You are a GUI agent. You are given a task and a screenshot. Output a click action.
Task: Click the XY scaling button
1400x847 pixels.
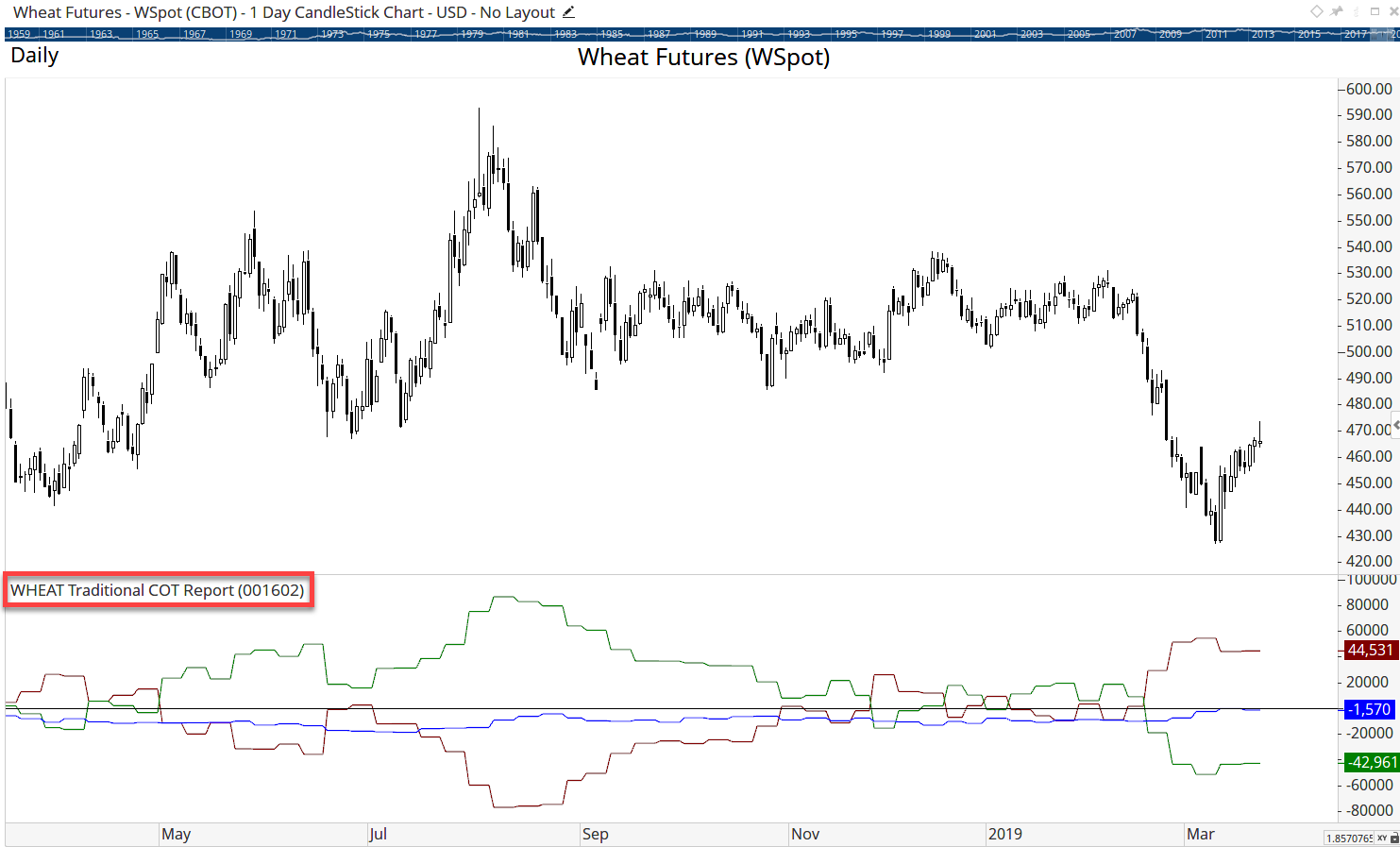(x=1382, y=838)
